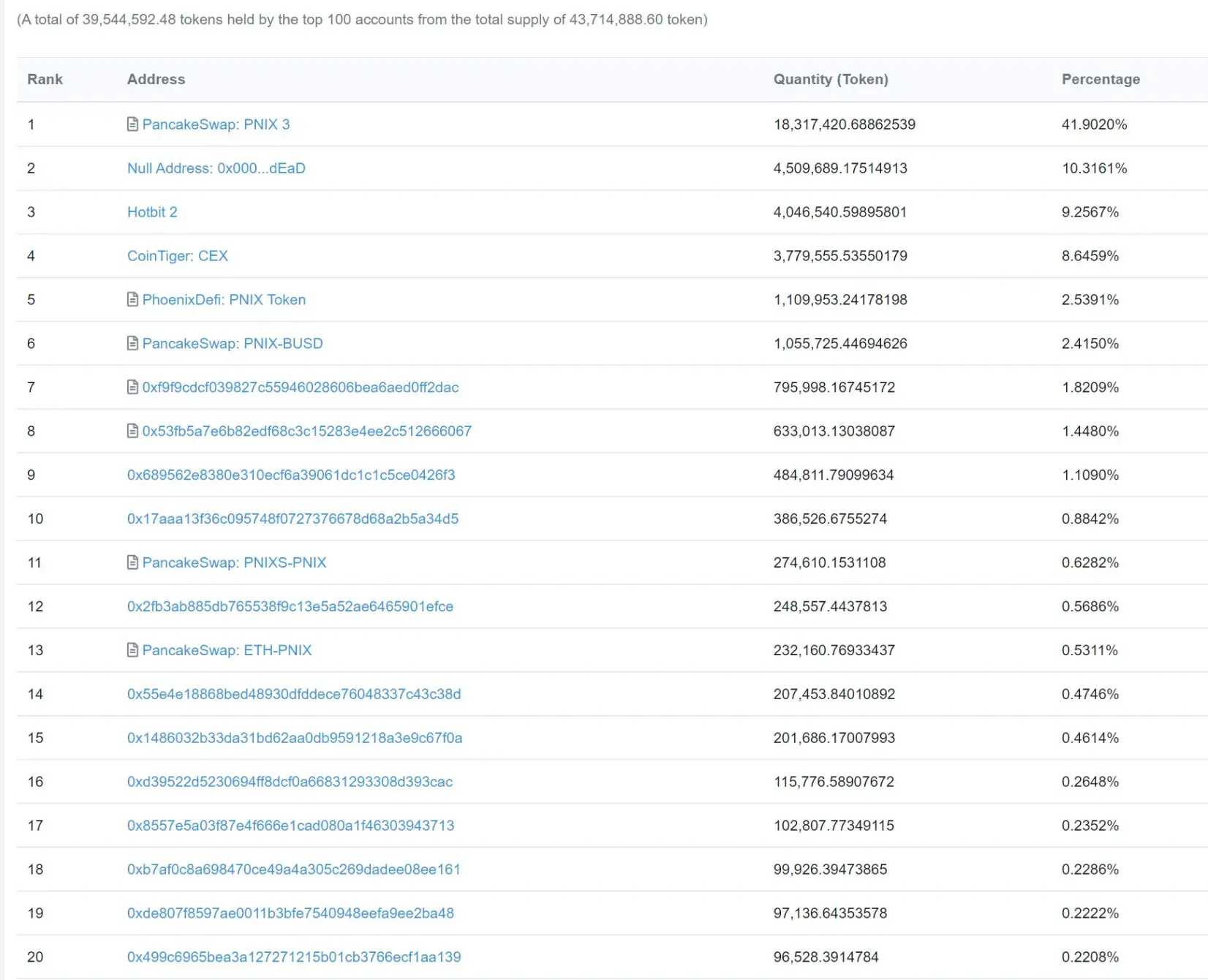
Task: Open PancakeSwap: PNIXS-PNIX link
Action: [x=235, y=563]
